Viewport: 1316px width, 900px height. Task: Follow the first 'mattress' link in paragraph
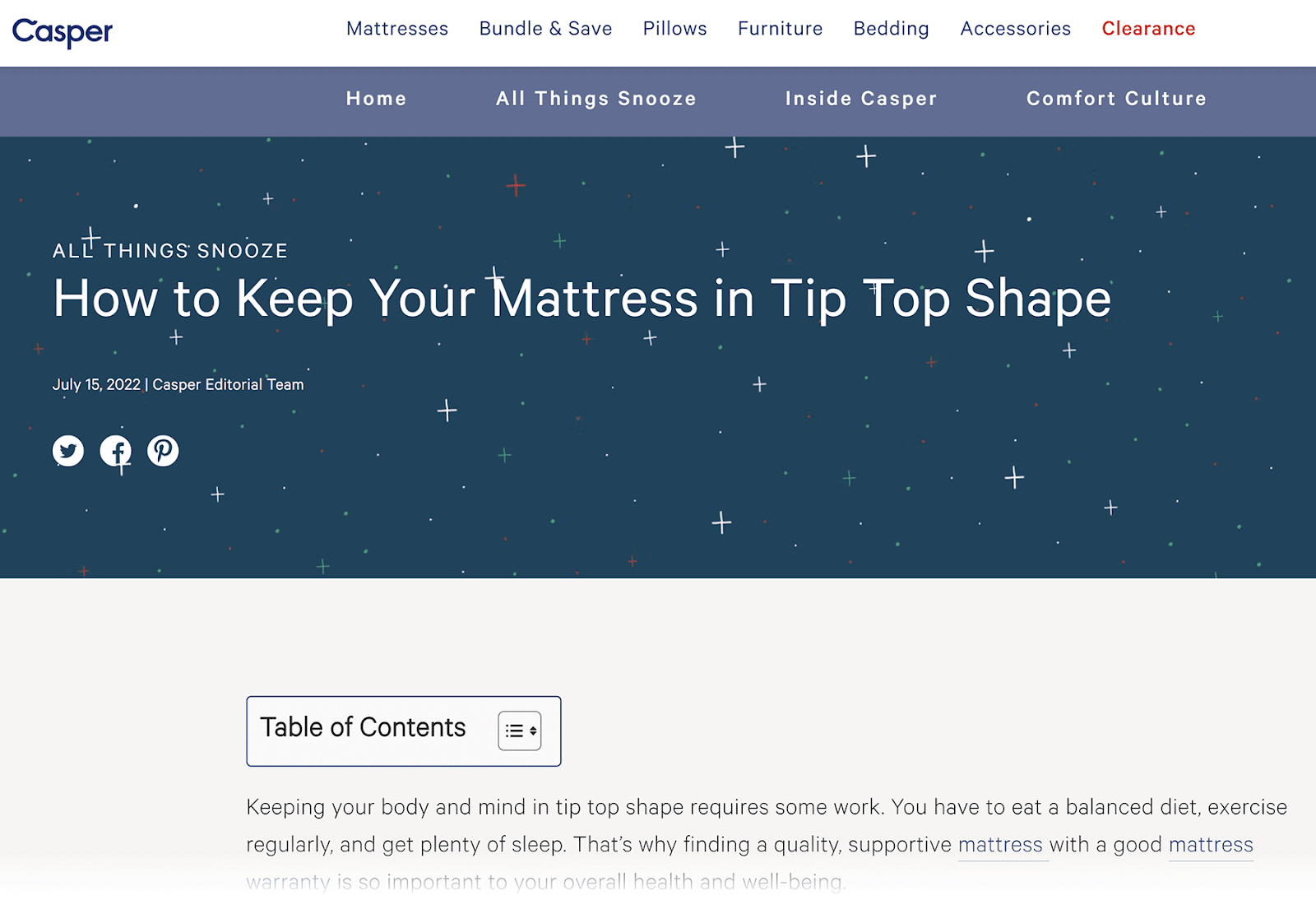1000,845
